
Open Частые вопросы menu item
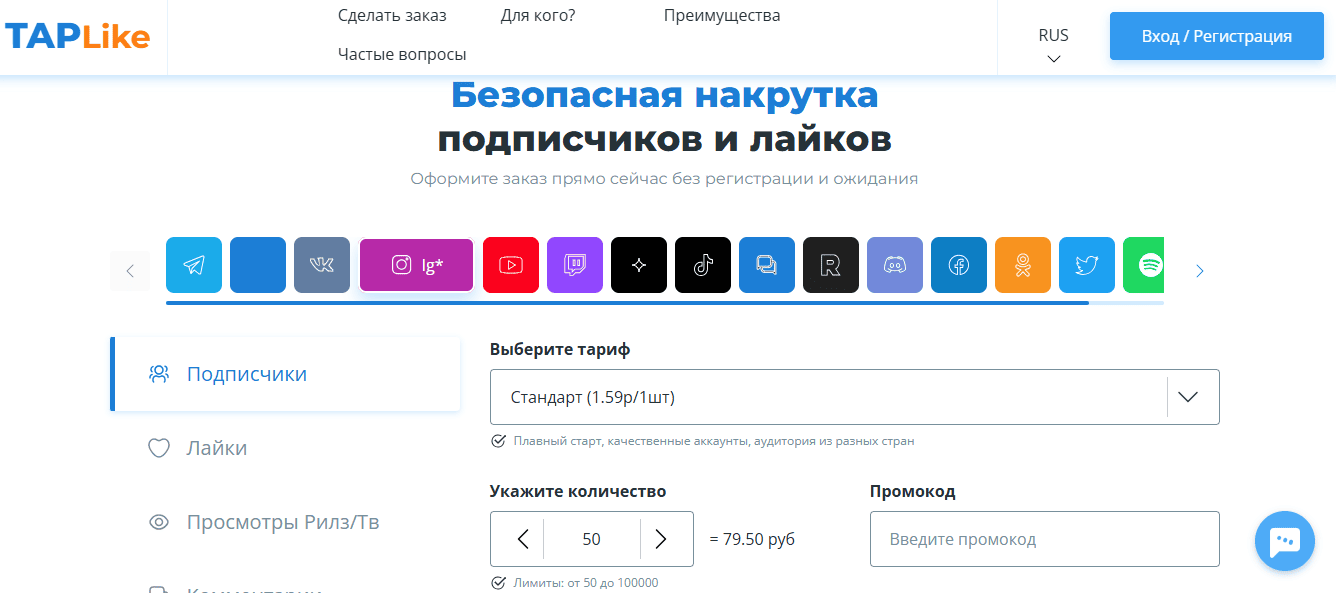click(402, 54)
